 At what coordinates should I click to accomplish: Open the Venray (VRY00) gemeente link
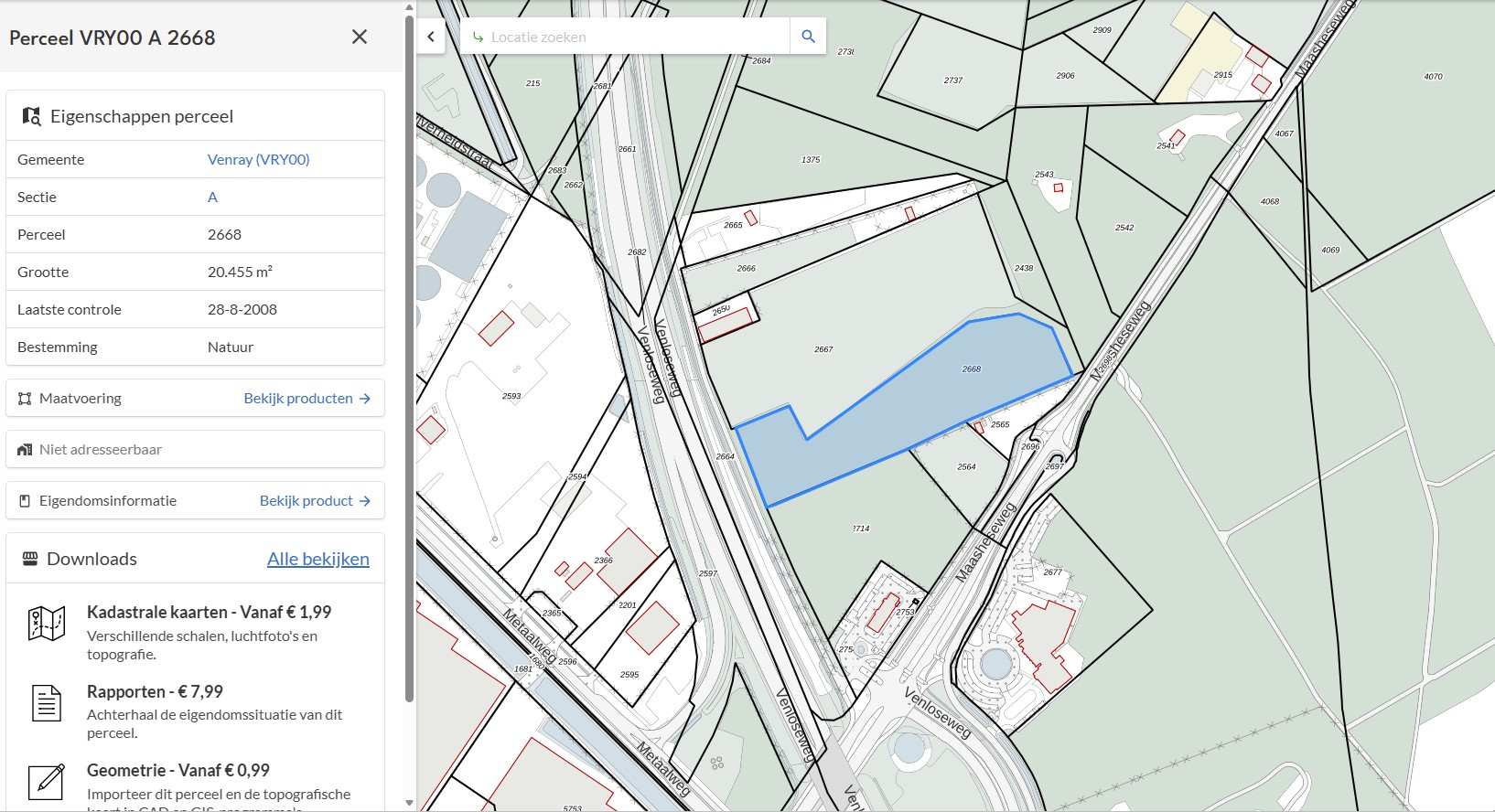tap(258, 159)
